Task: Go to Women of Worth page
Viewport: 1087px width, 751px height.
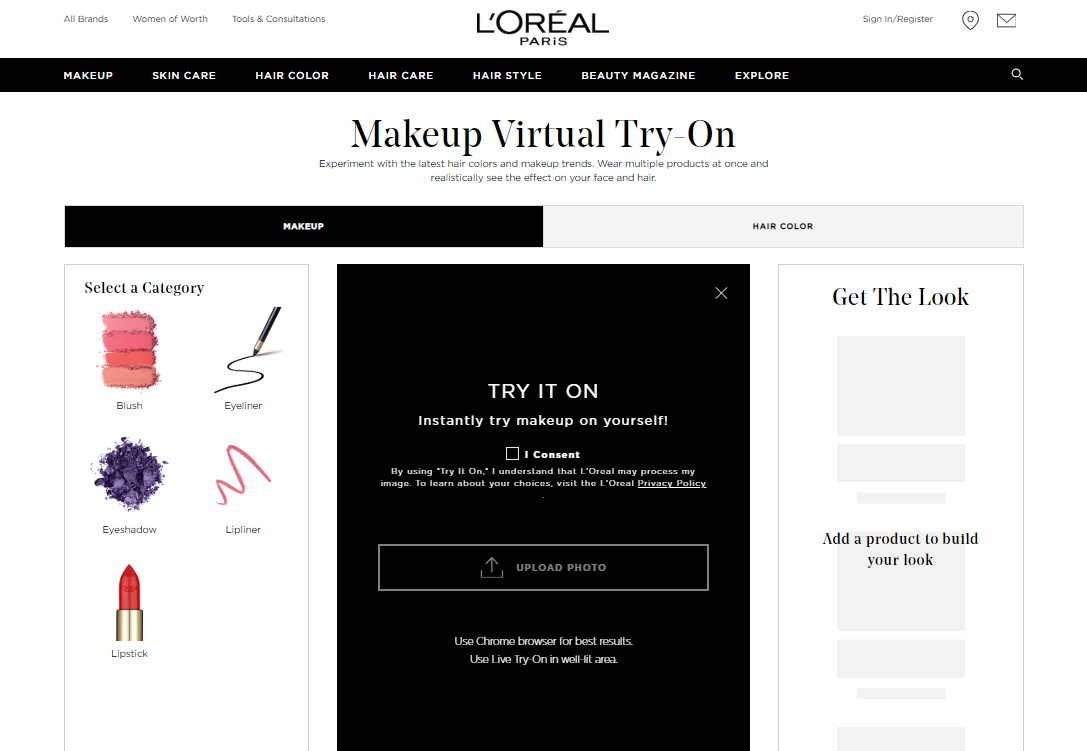Action: (170, 19)
